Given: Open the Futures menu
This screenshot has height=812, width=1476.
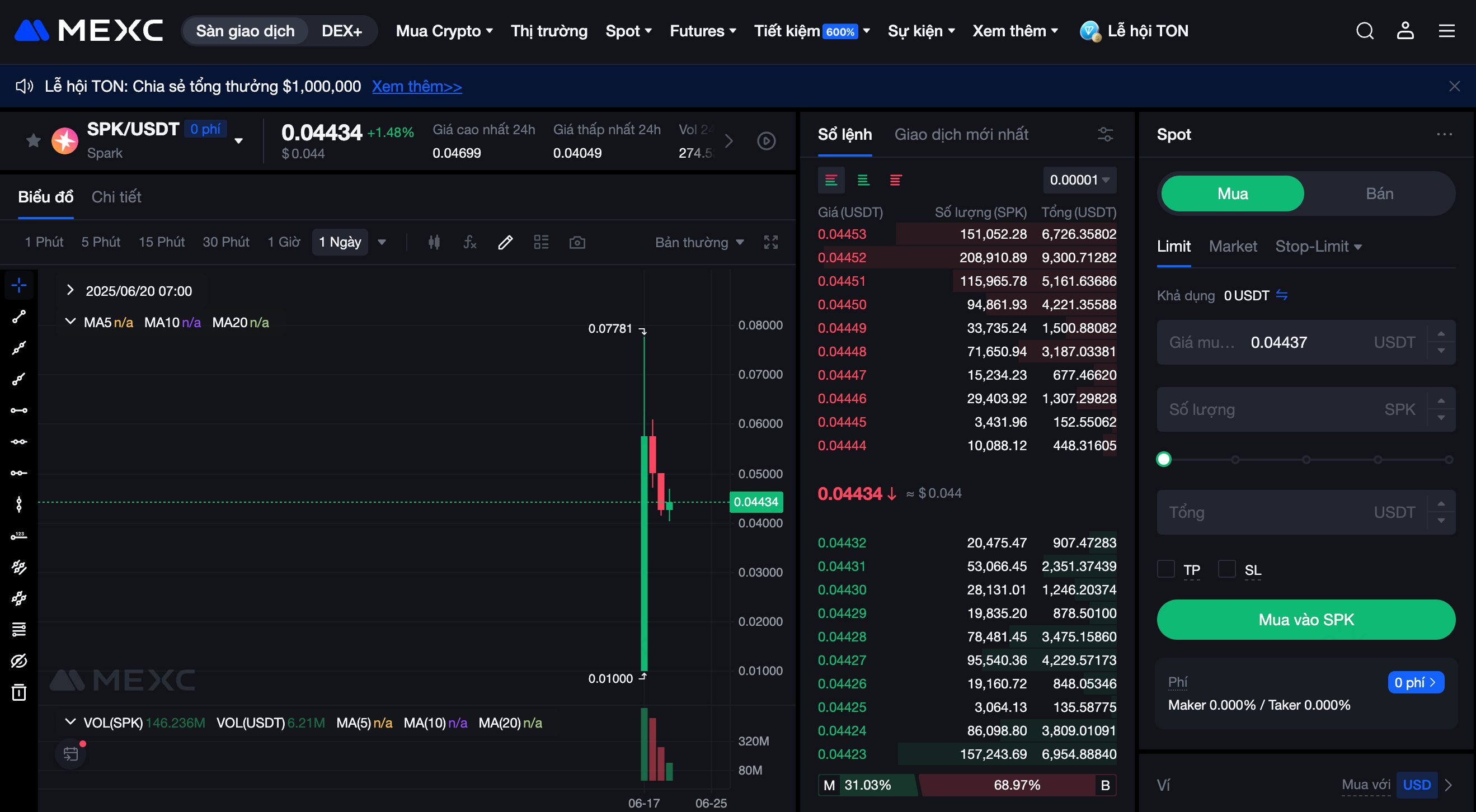Looking at the screenshot, I should pyautogui.click(x=703, y=31).
